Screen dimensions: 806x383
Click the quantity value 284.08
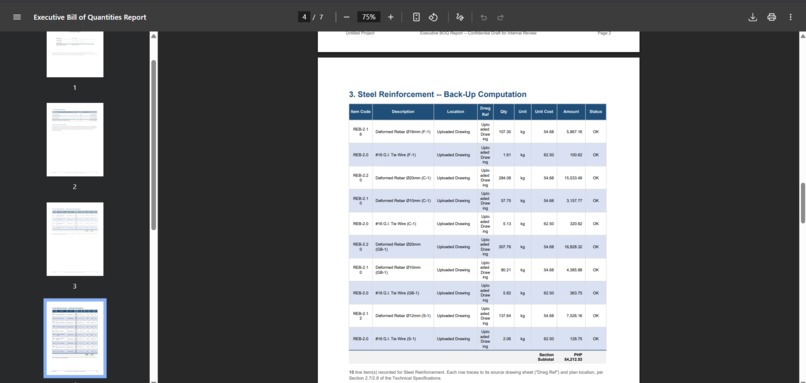point(505,178)
